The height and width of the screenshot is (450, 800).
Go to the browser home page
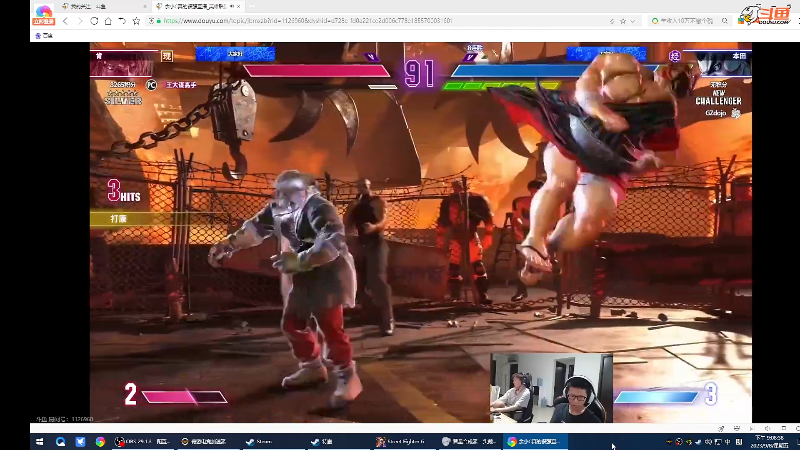coord(108,21)
